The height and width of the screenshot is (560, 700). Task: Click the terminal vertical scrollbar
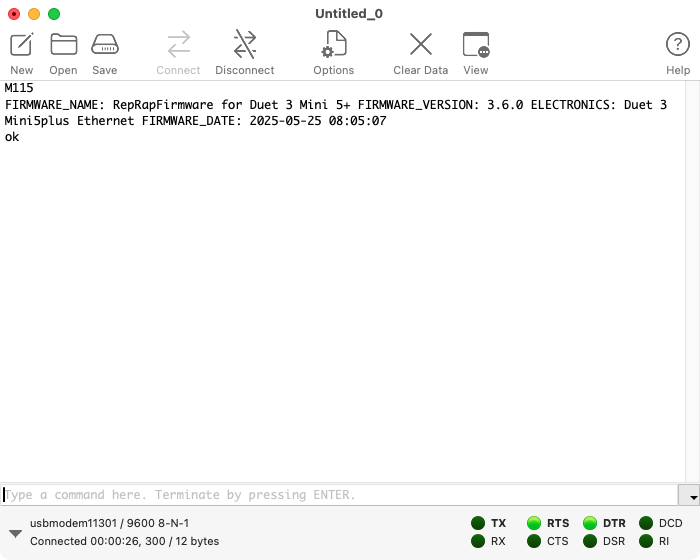pyautogui.click(x=692, y=281)
